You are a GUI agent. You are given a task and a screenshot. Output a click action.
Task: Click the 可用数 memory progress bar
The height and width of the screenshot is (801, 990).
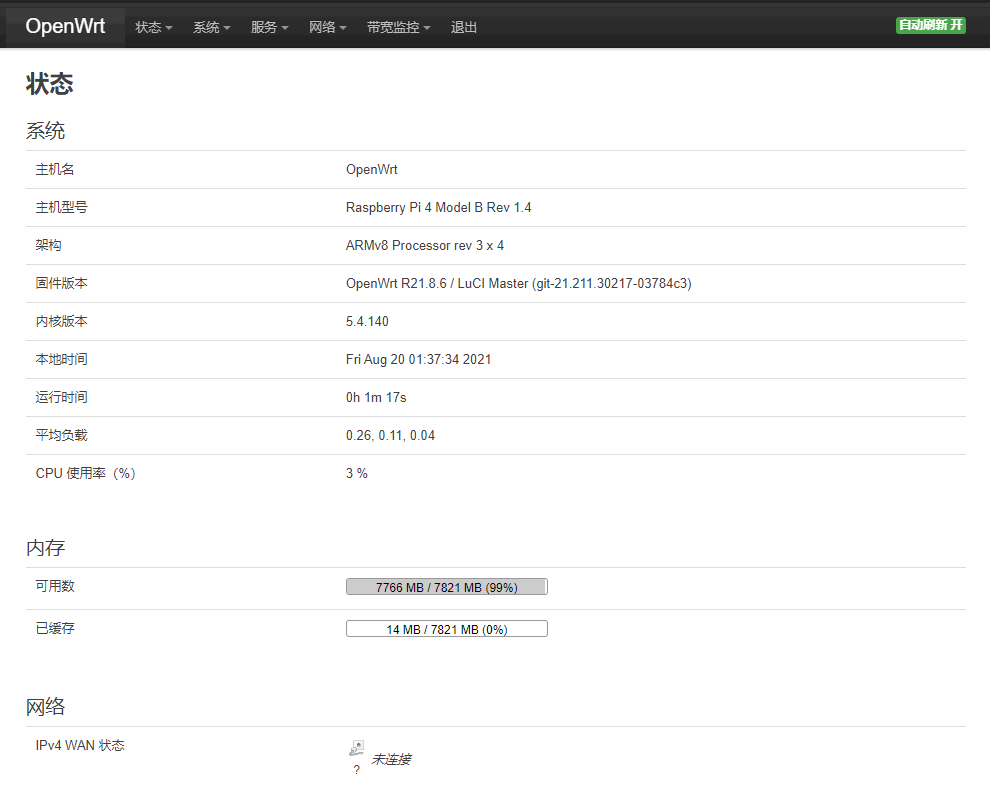click(447, 587)
